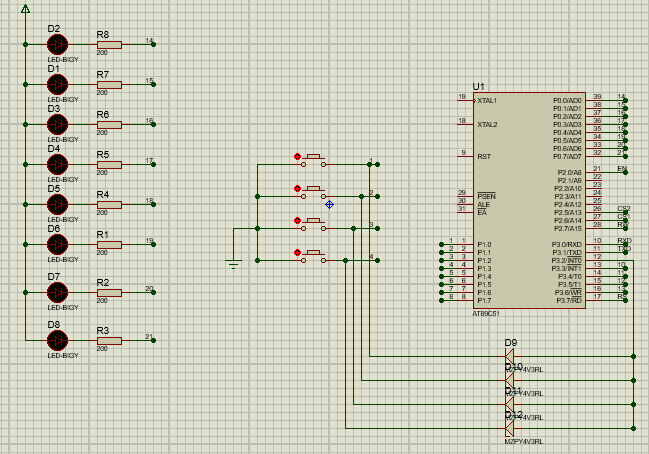The height and width of the screenshot is (454, 649).
Task: Toggle red latch dot of button on net 3
Action: (297, 221)
